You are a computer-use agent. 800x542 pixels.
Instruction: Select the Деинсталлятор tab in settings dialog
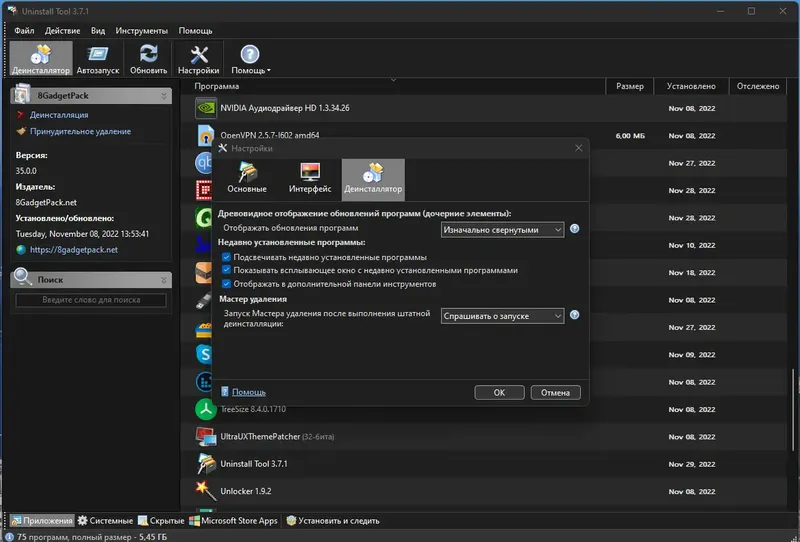(x=373, y=179)
